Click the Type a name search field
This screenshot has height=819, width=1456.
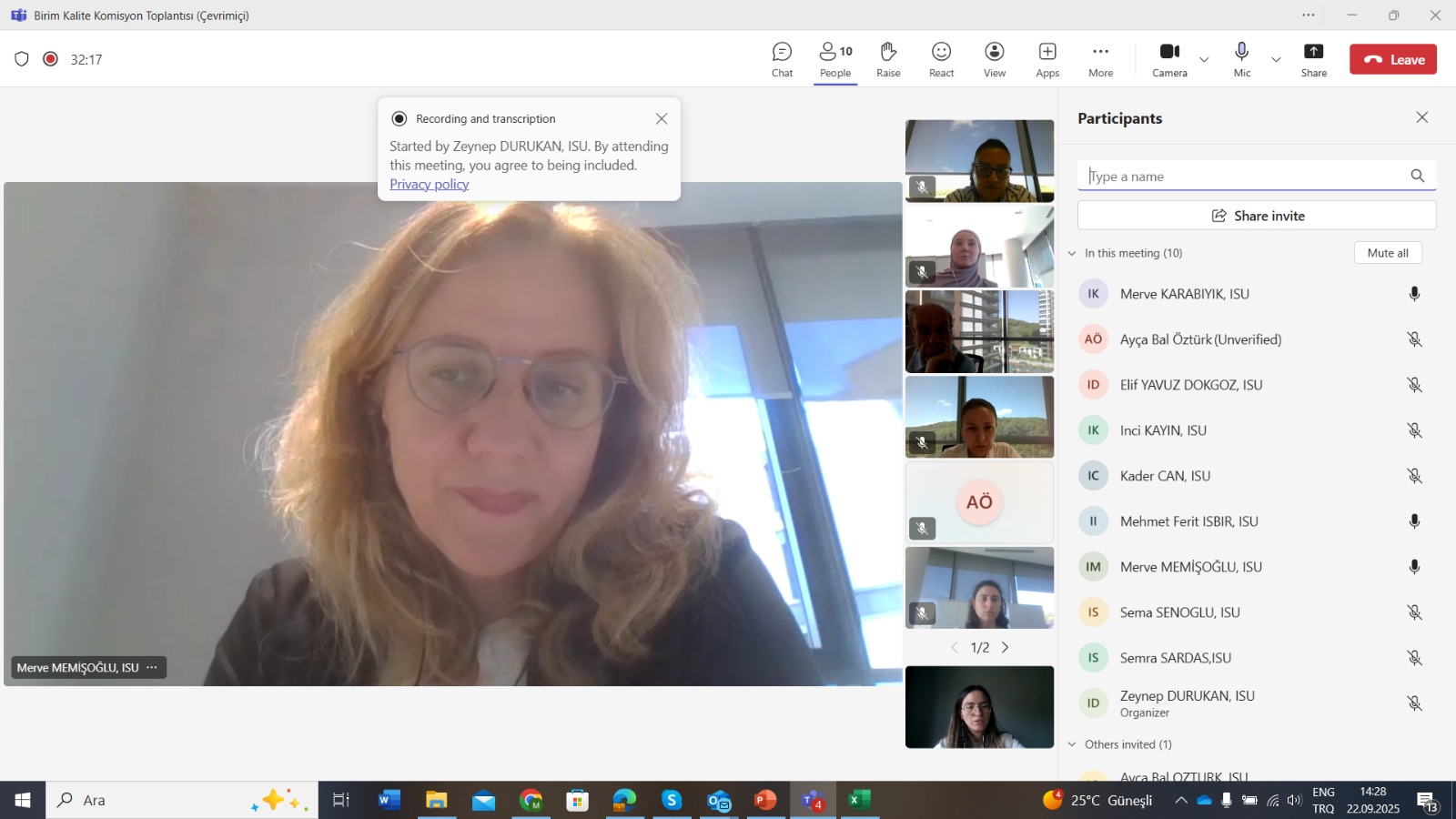tap(1245, 177)
